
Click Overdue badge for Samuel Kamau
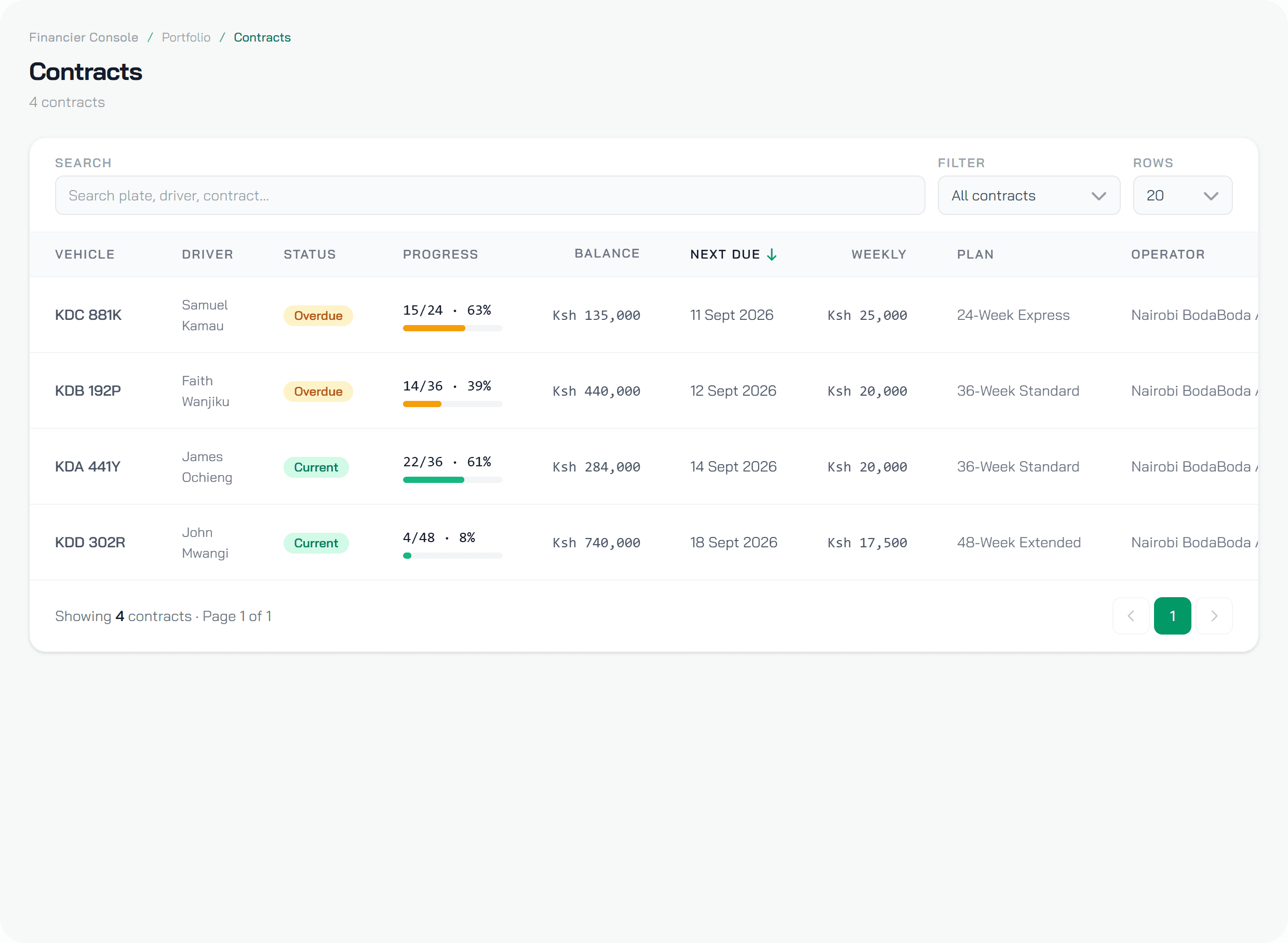click(x=318, y=316)
